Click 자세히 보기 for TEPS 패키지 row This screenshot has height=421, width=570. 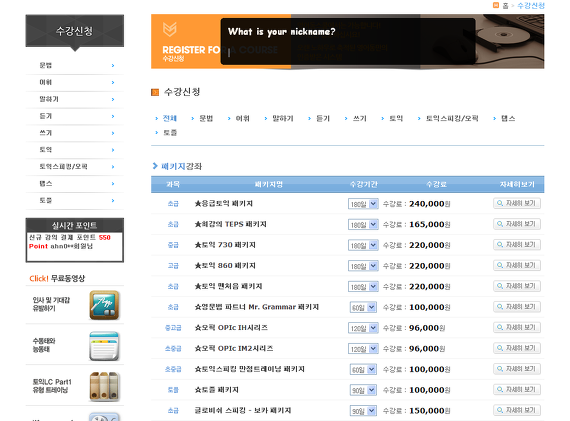(517, 224)
